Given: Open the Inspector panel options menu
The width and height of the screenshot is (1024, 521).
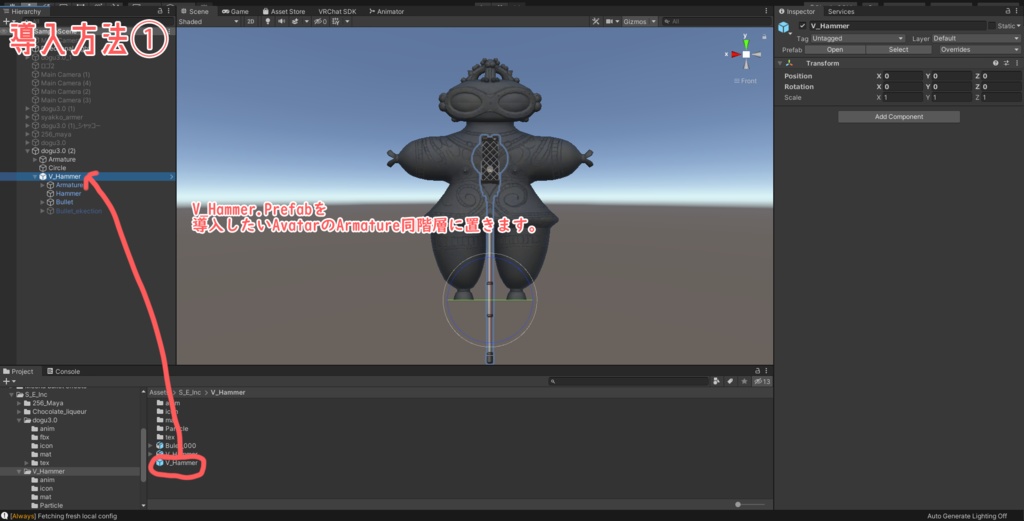Looking at the screenshot, I should tap(1017, 11).
